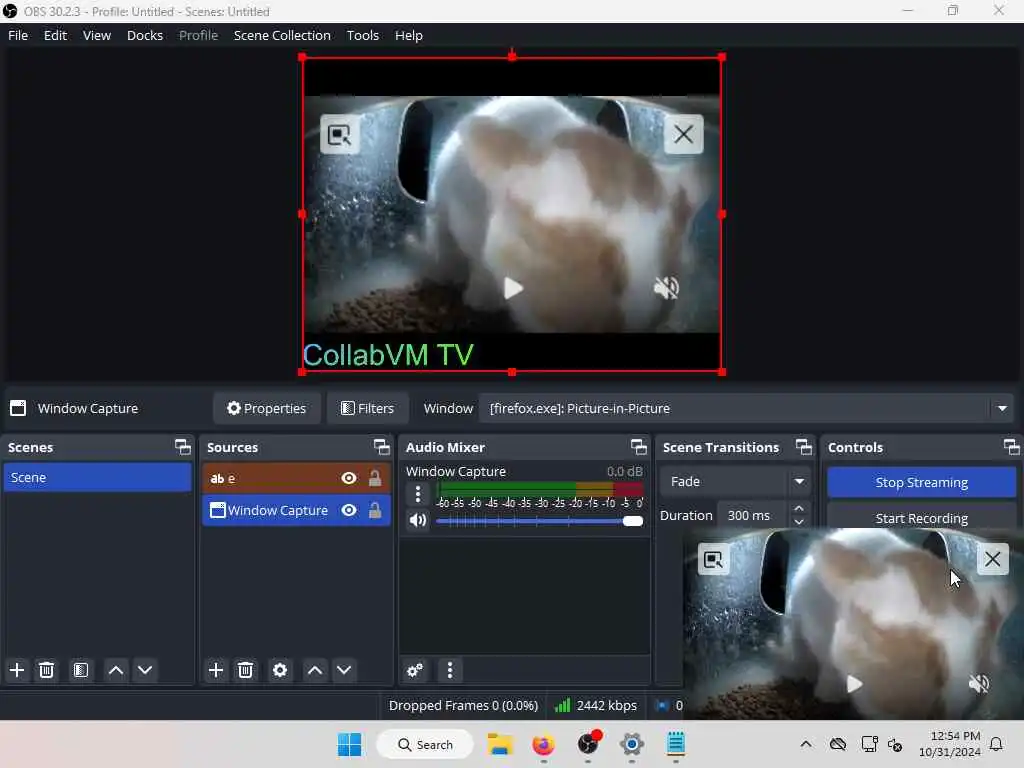The height and width of the screenshot is (768, 1024).
Task: Select the Scene item in Scenes list
Action: click(97, 477)
